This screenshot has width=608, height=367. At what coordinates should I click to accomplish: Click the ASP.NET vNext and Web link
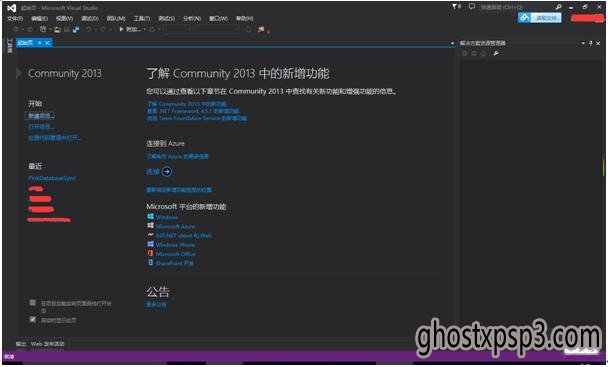(184, 235)
